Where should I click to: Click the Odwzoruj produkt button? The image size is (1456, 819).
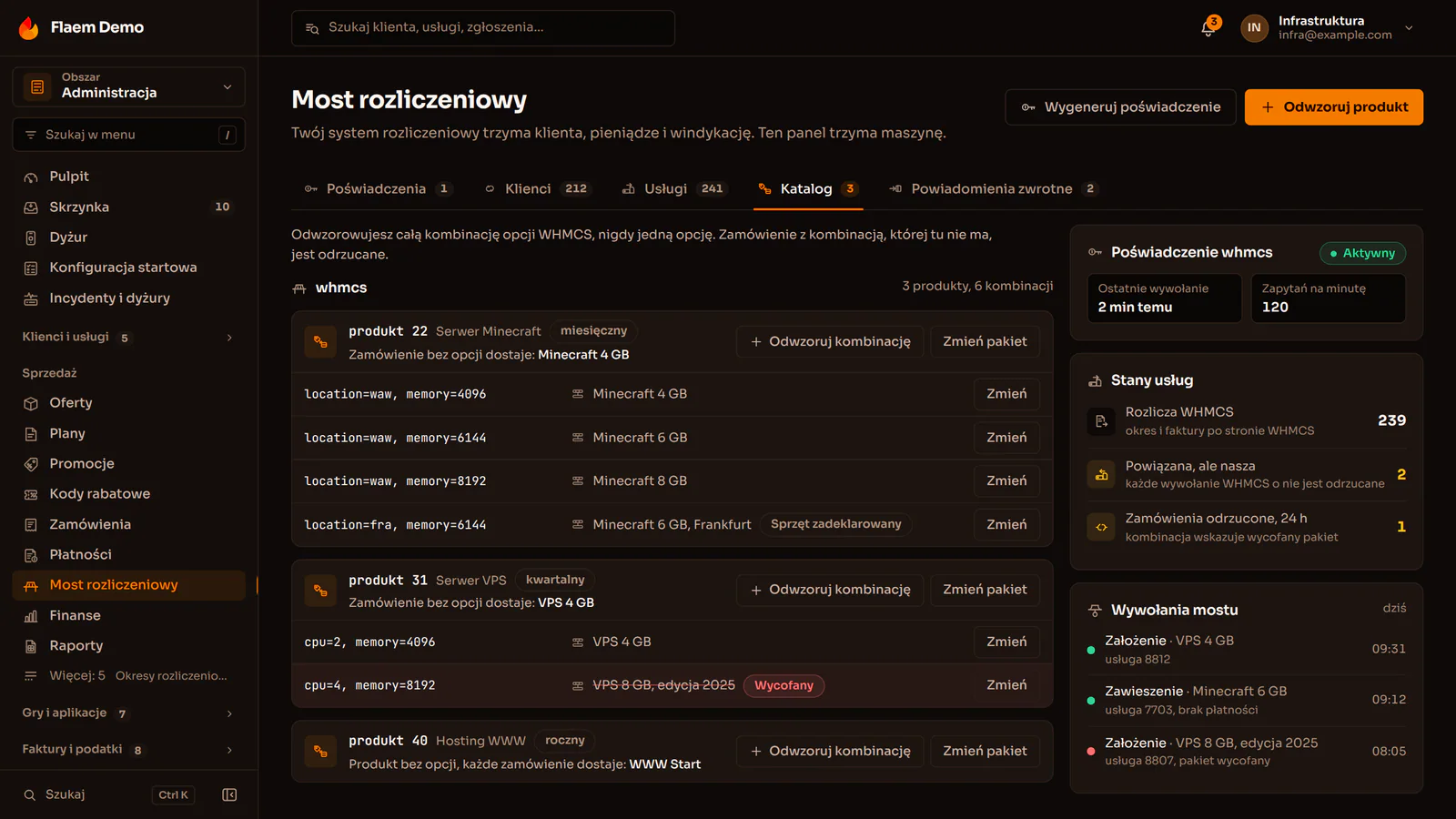tap(1334, 107)
